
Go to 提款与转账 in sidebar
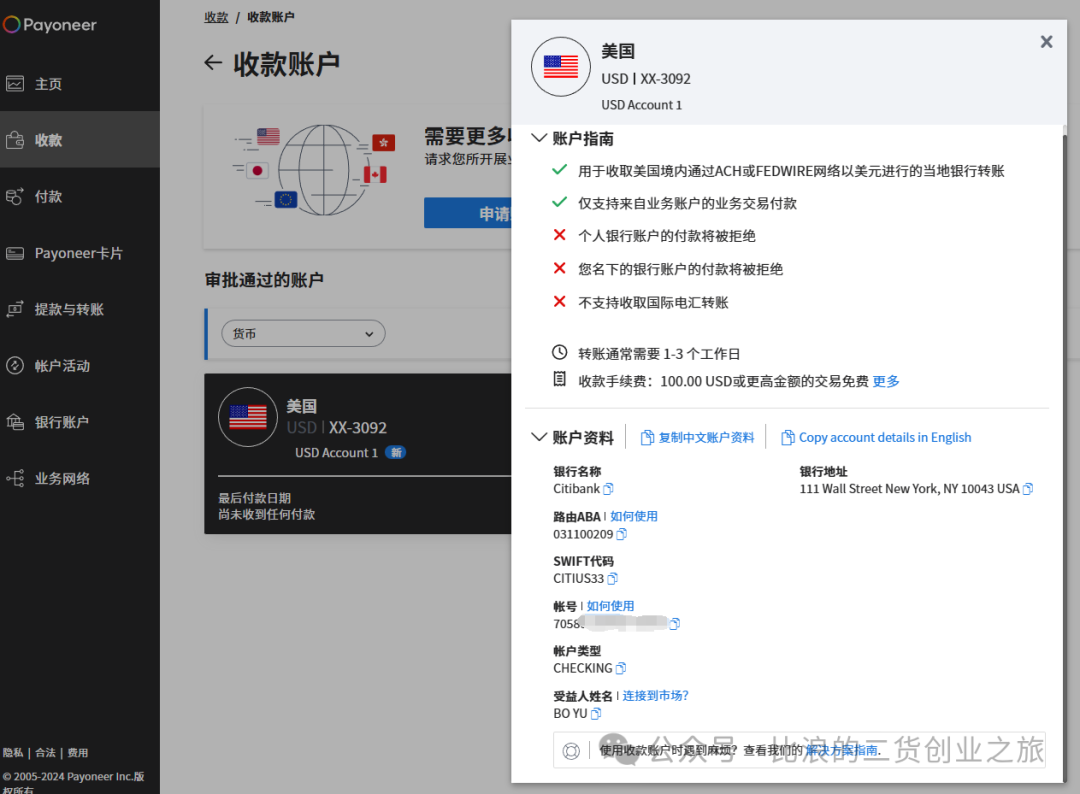coord(68,309)
